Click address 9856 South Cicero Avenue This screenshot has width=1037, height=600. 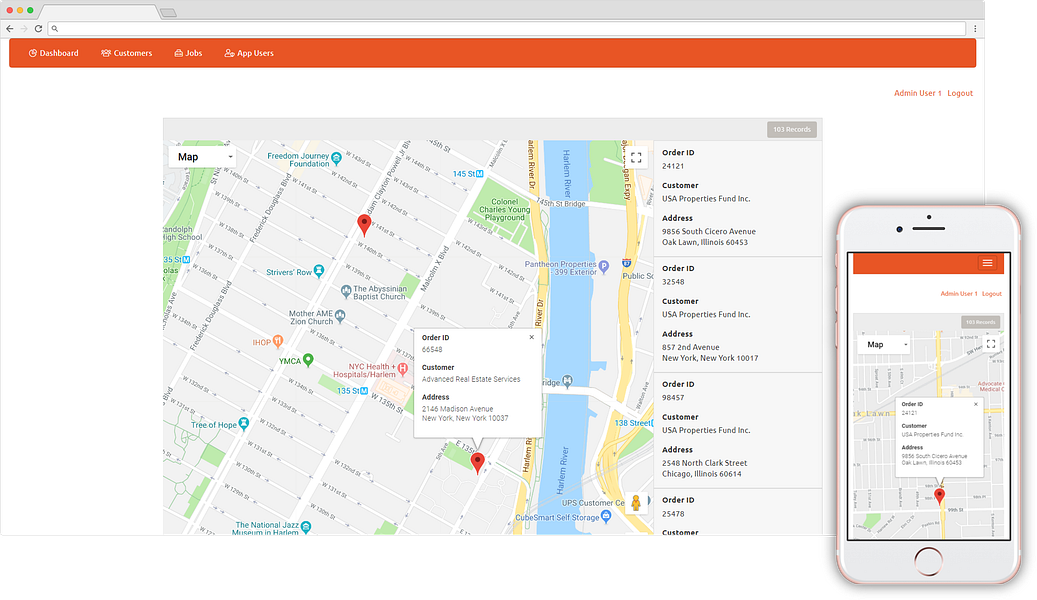click(708, 232)
